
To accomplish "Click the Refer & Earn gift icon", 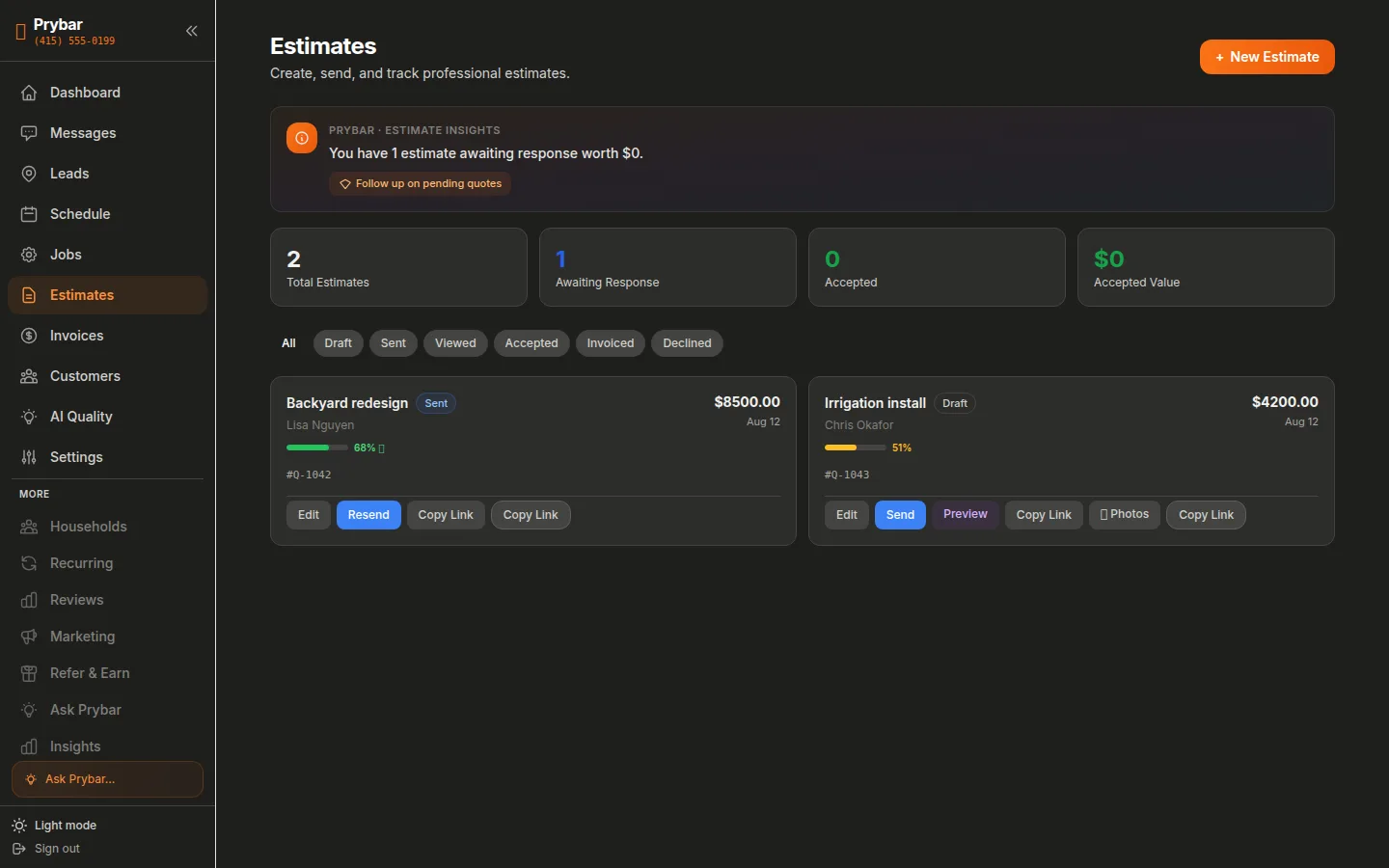I will (29, 673).
